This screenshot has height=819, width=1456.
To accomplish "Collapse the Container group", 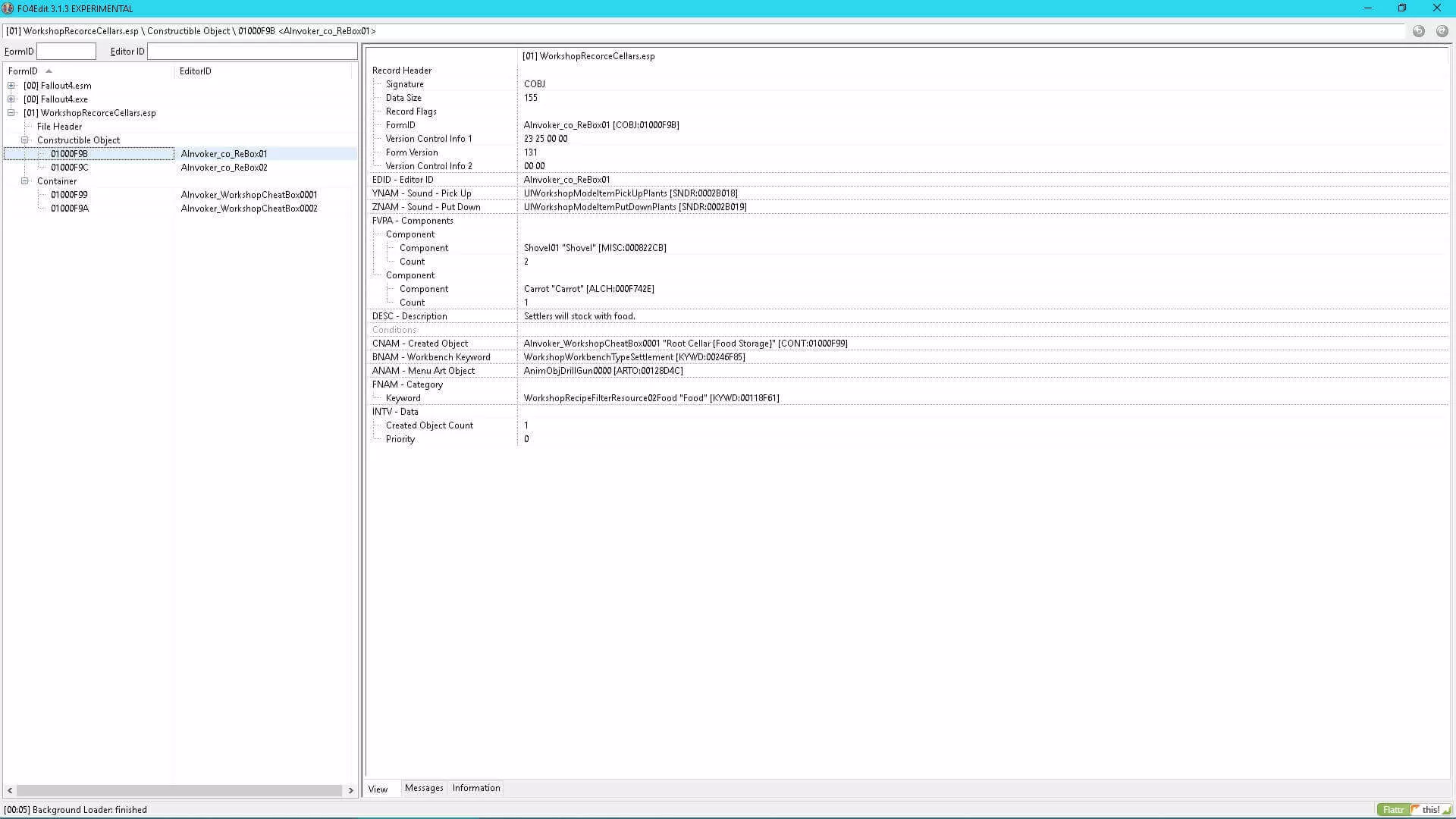I will point(25,181).
